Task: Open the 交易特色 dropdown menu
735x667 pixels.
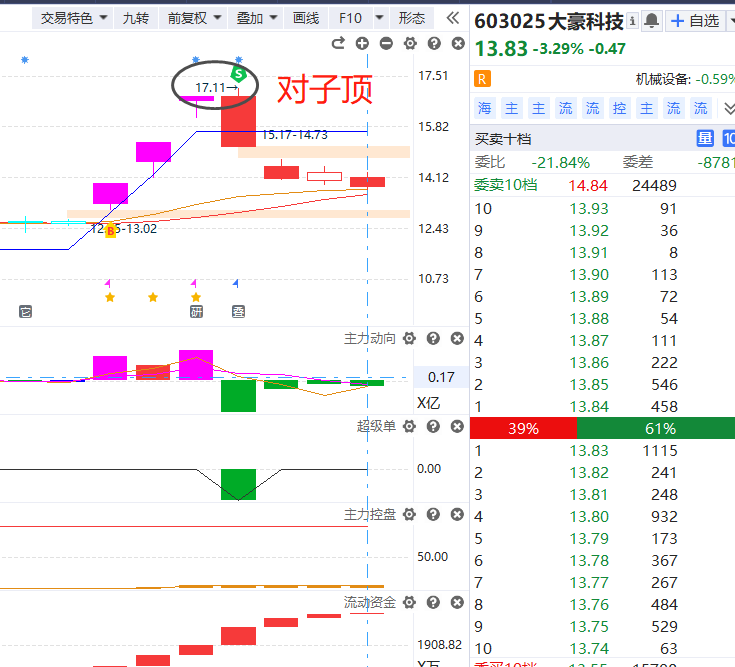Action: point(73,18)
